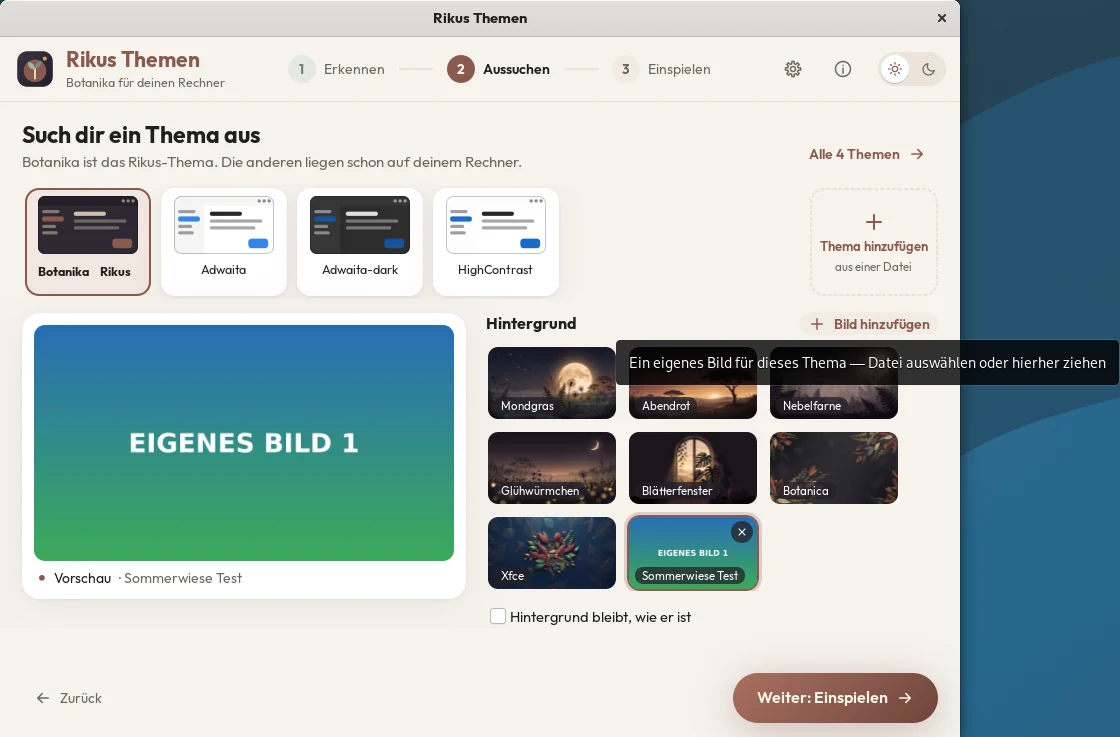
Task: Check Hintergrund bleibt, wie er ist
Action: click(498, 616)
